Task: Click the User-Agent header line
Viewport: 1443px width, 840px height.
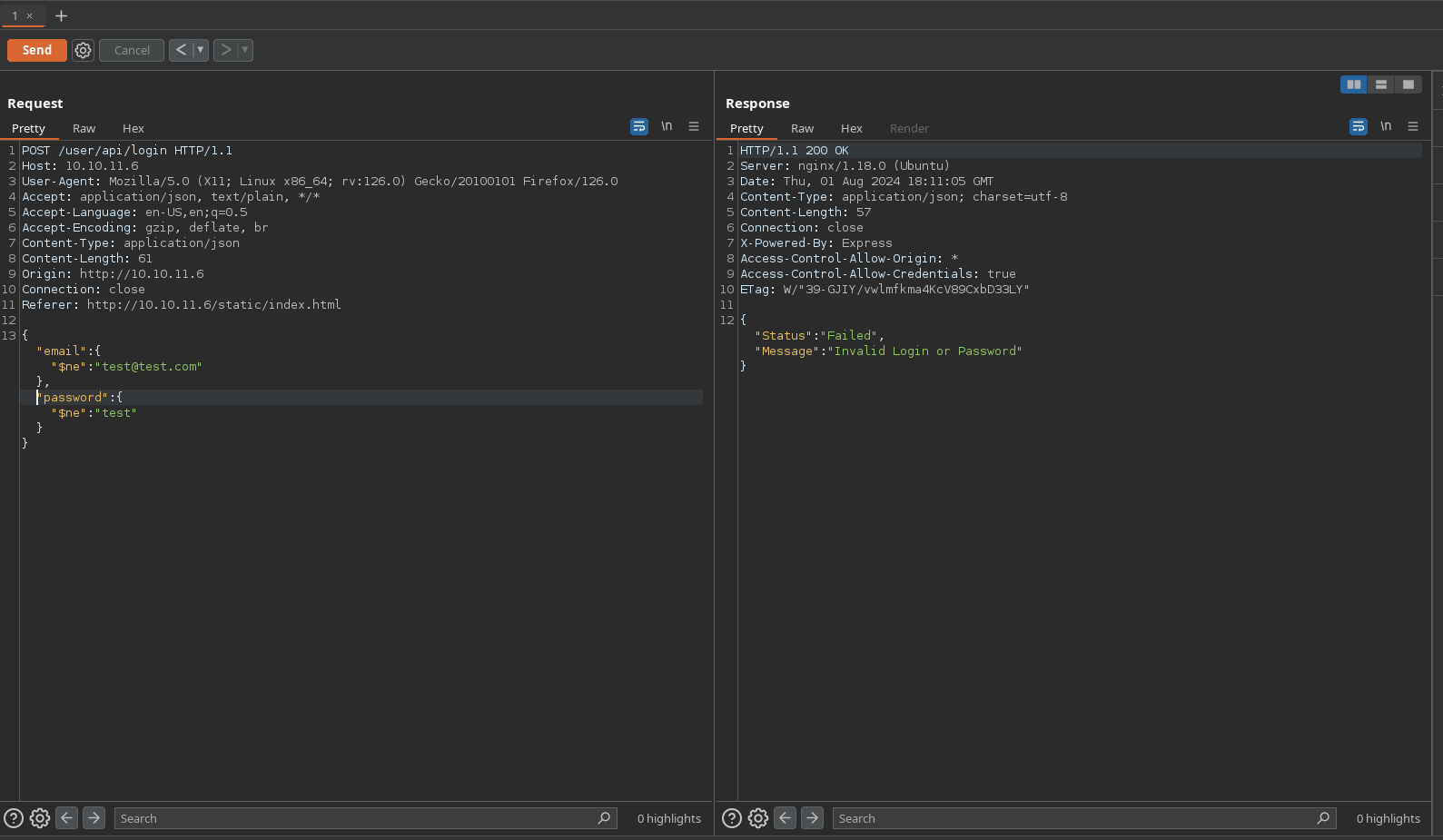Action: 320,182
